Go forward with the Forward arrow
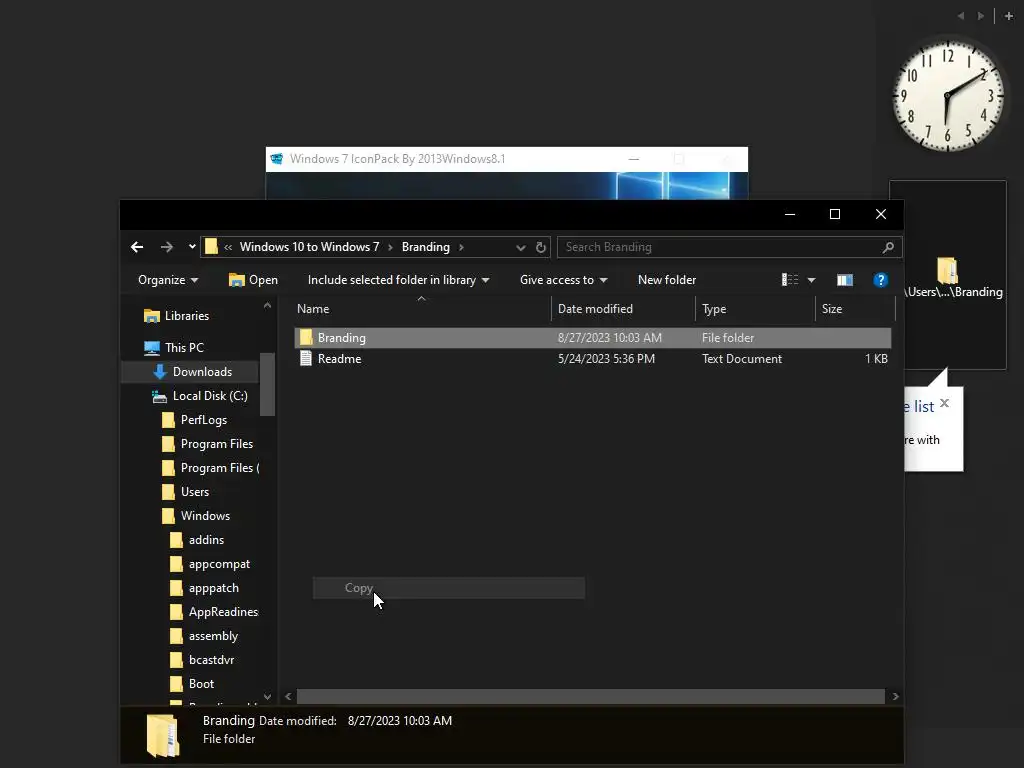The image size is (1024, 768). tap(167, 247)
